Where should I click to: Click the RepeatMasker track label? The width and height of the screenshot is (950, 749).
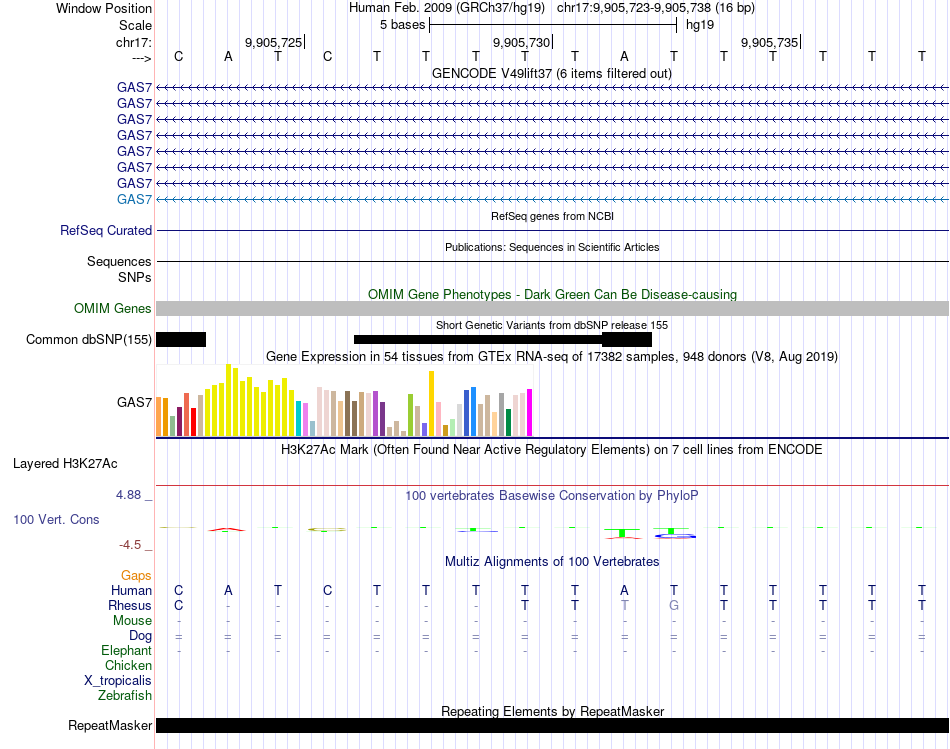point(110,725)
